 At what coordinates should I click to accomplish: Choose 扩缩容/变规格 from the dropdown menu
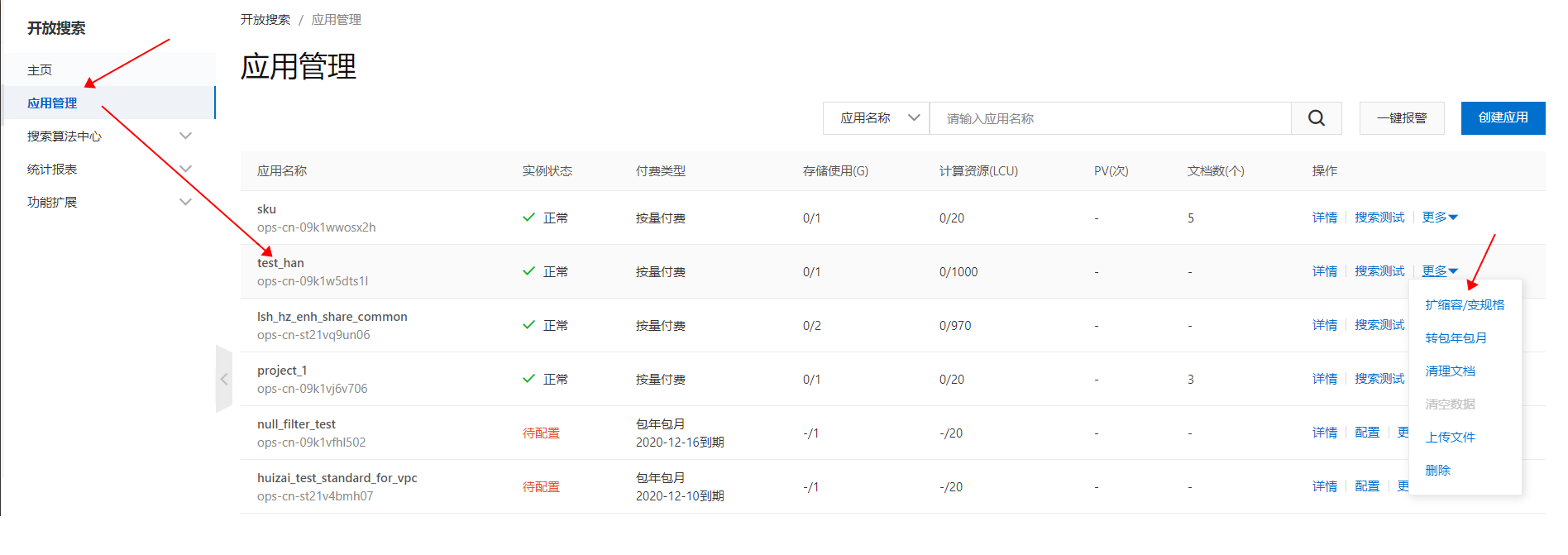click(x=1465, y=304)
